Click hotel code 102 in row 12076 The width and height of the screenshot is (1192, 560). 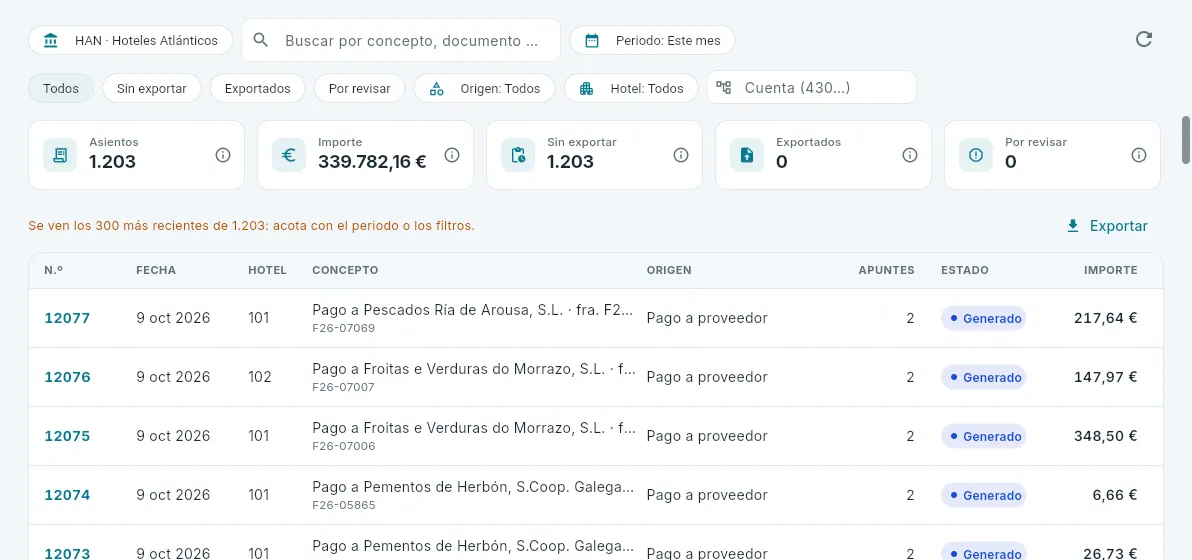click(x=259, y=377)
